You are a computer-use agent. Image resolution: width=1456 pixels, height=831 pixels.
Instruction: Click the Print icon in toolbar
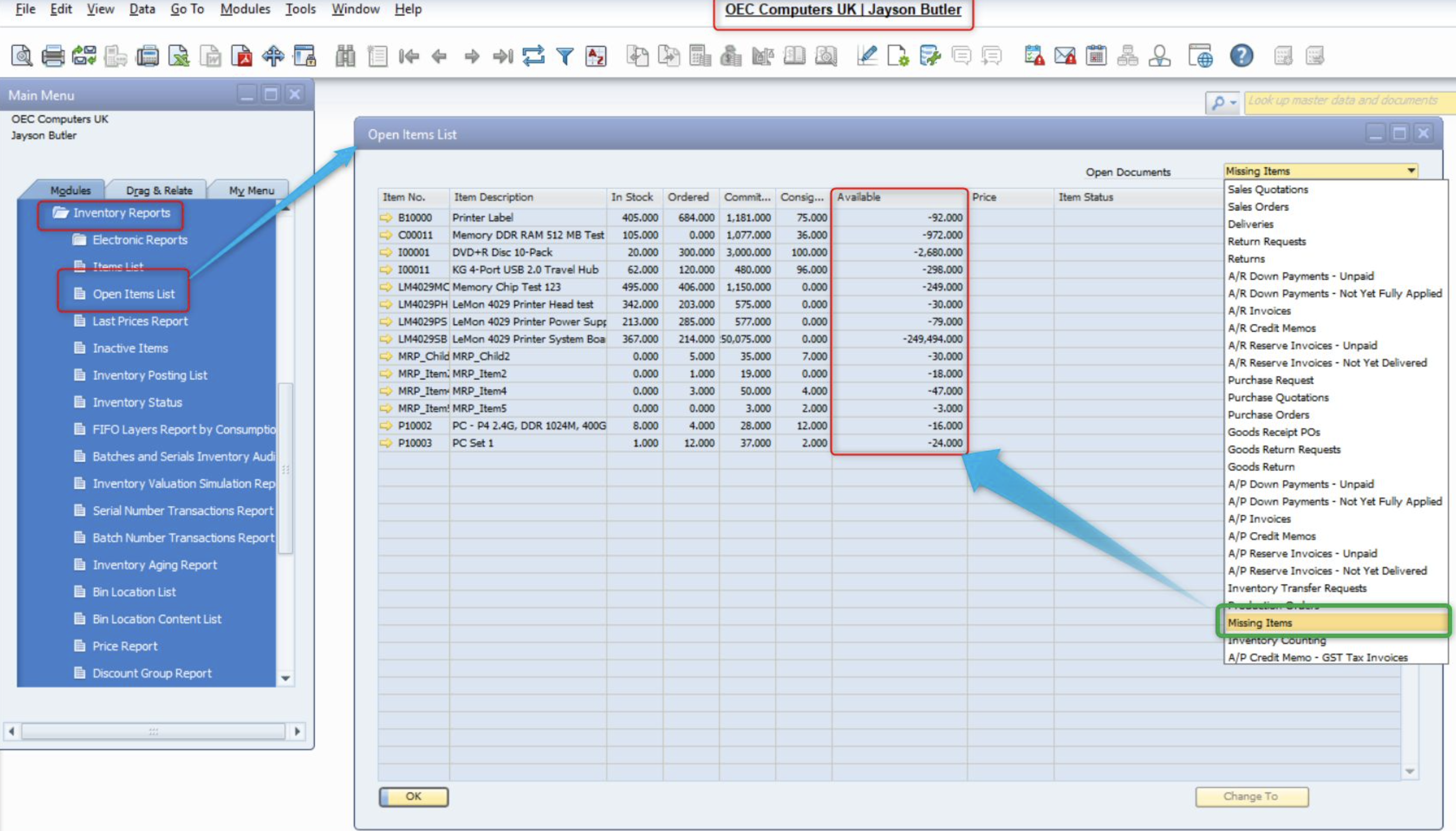53,56
